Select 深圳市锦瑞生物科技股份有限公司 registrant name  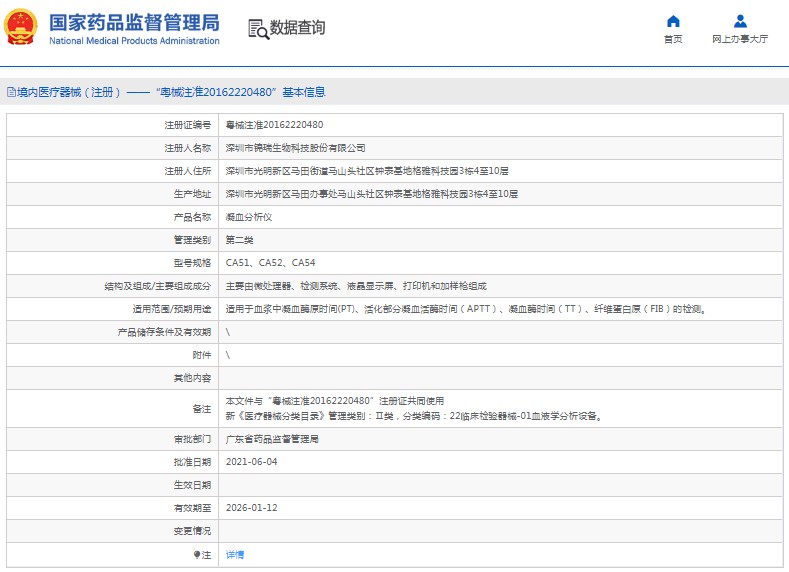295,148
